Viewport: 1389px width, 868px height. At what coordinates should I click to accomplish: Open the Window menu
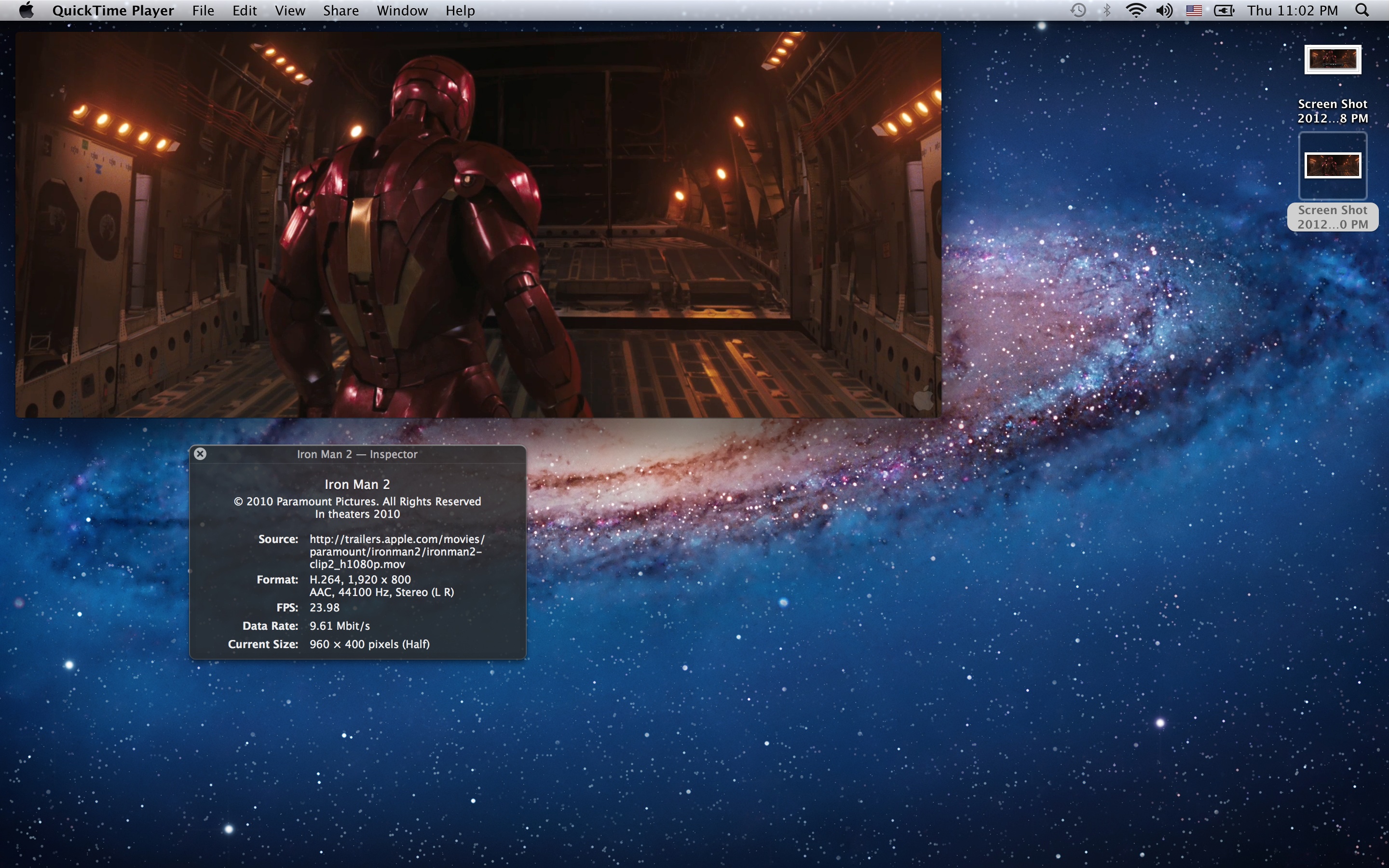point(402,10)
